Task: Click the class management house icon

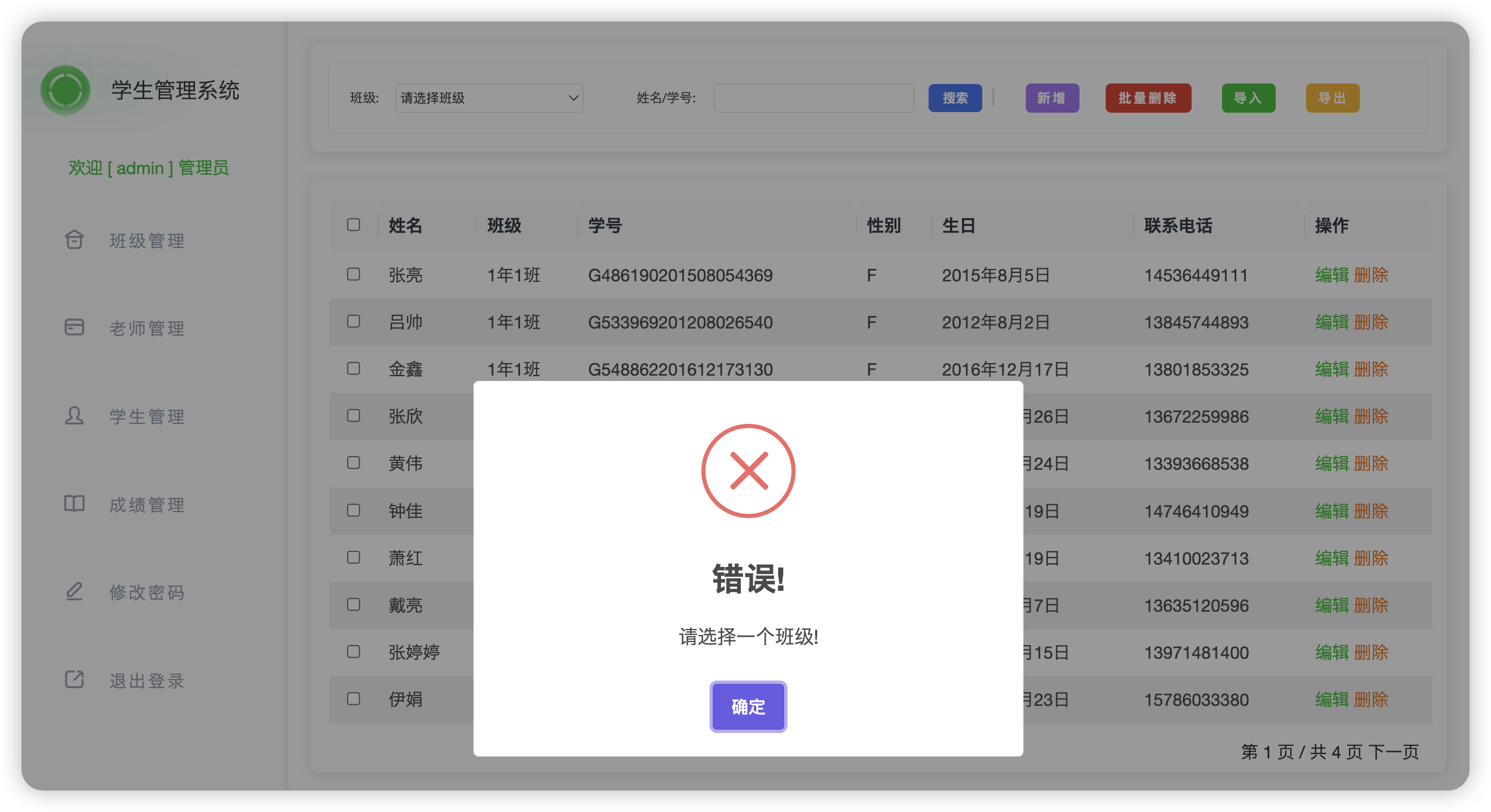Action: click(x=74, y=240)
